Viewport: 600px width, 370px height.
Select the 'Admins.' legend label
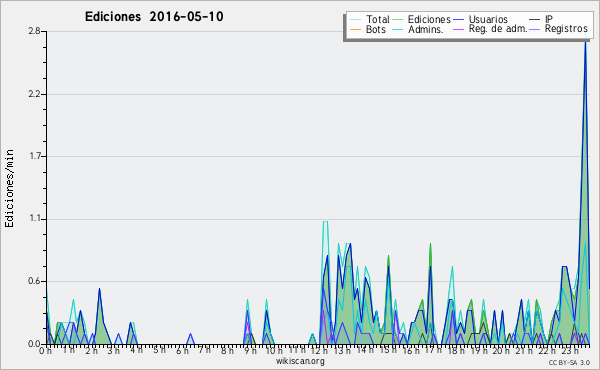click(x=426, y=29)
